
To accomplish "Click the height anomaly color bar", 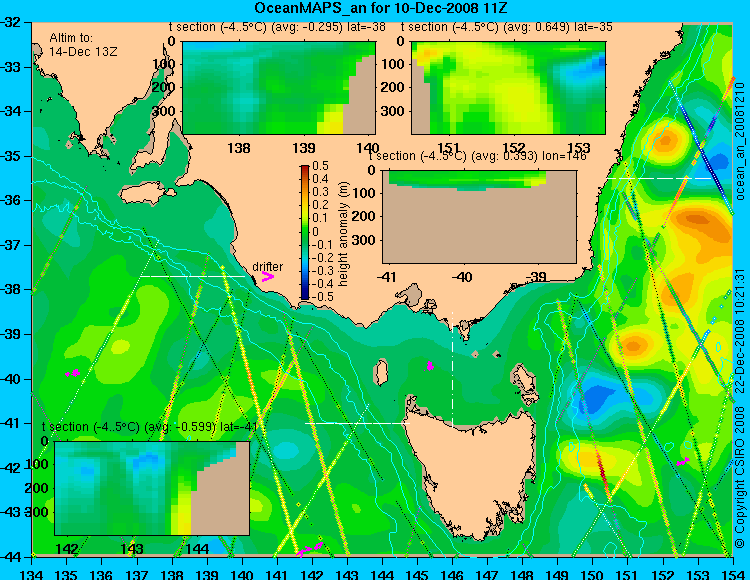I will pos(305,232).
